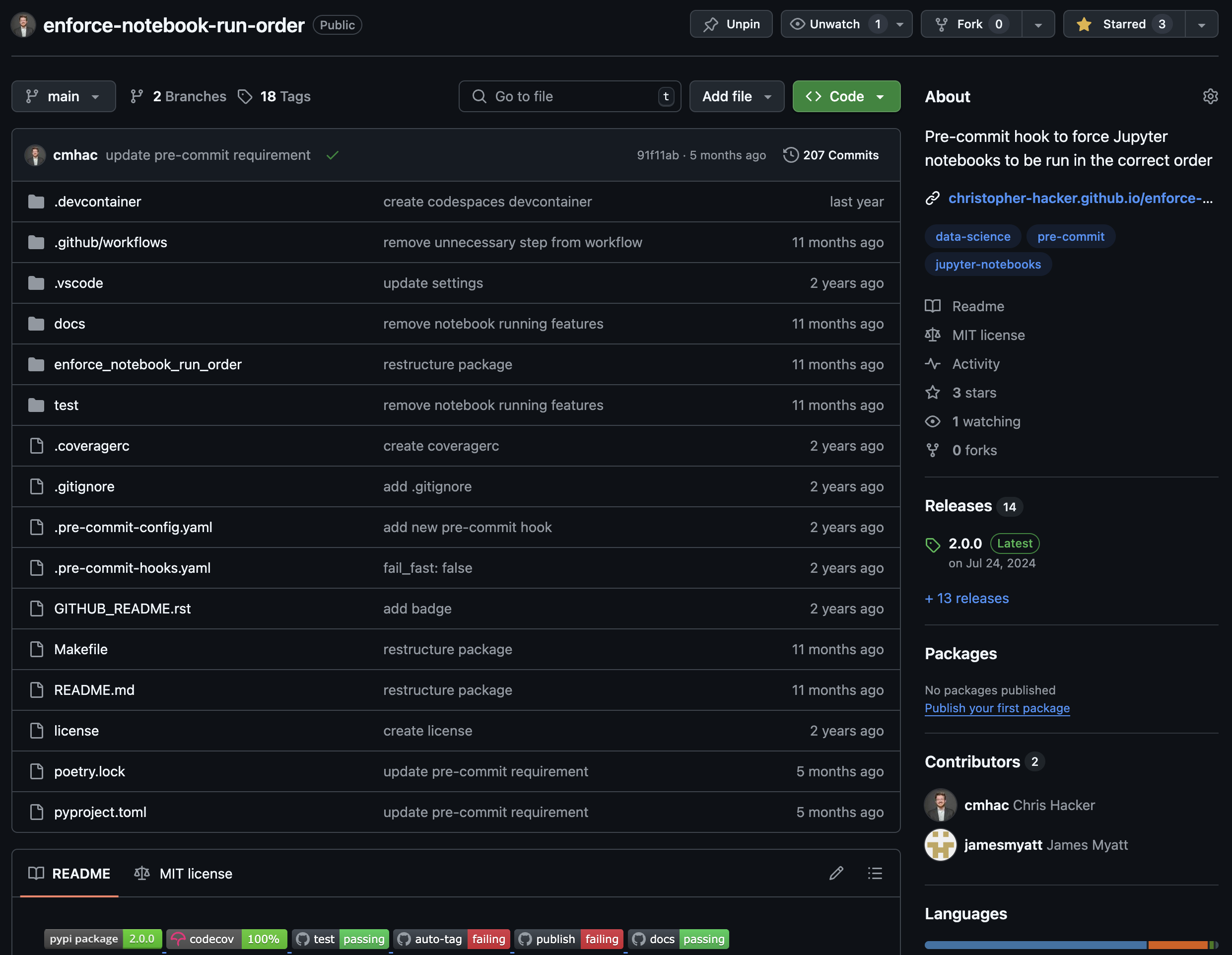Toggle the Unwatch button
This screenshot has height=955, width=1232.
(x=834, y=24)
